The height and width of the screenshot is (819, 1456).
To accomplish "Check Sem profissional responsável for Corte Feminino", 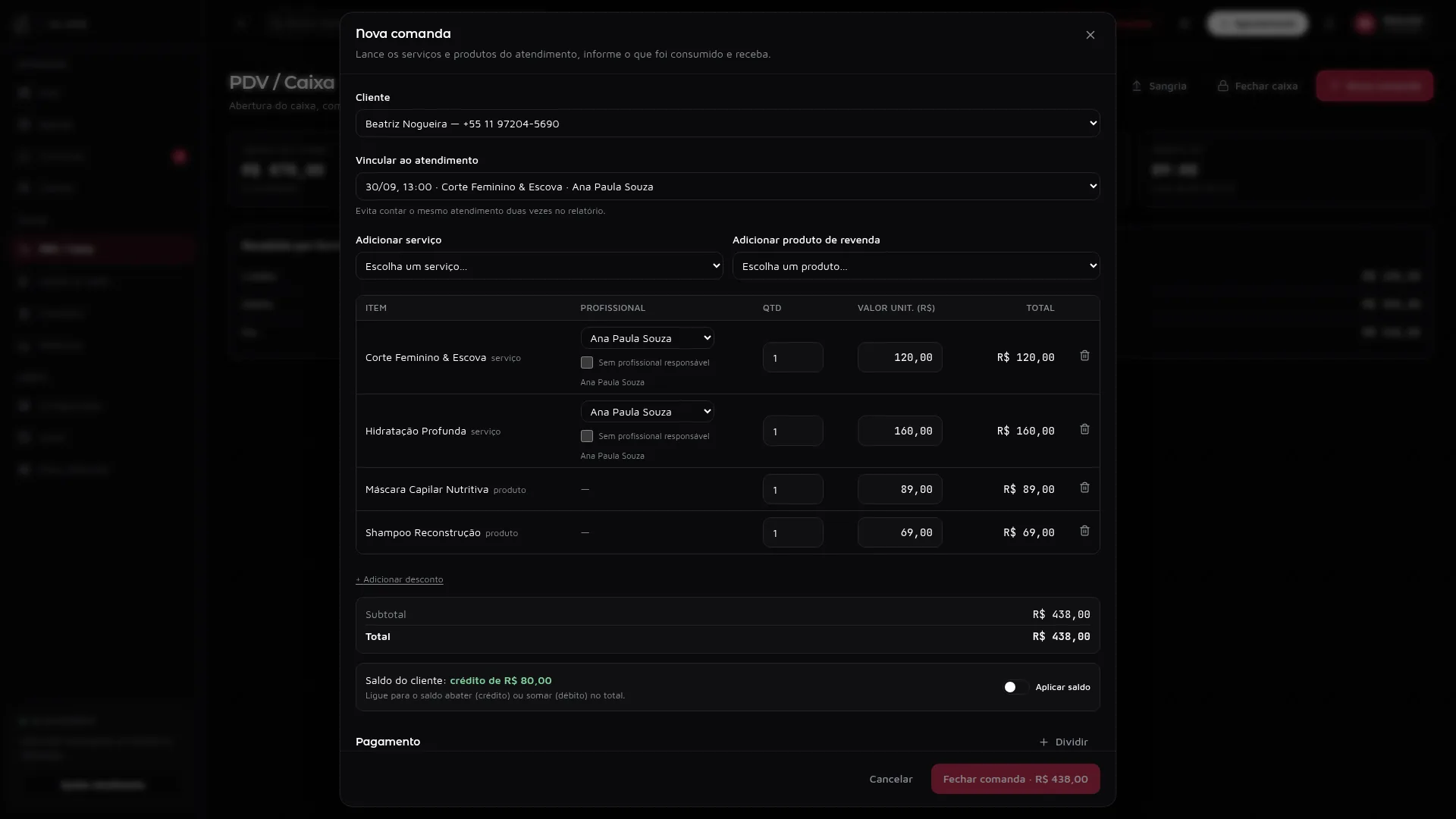I will (x=586, y=362).
